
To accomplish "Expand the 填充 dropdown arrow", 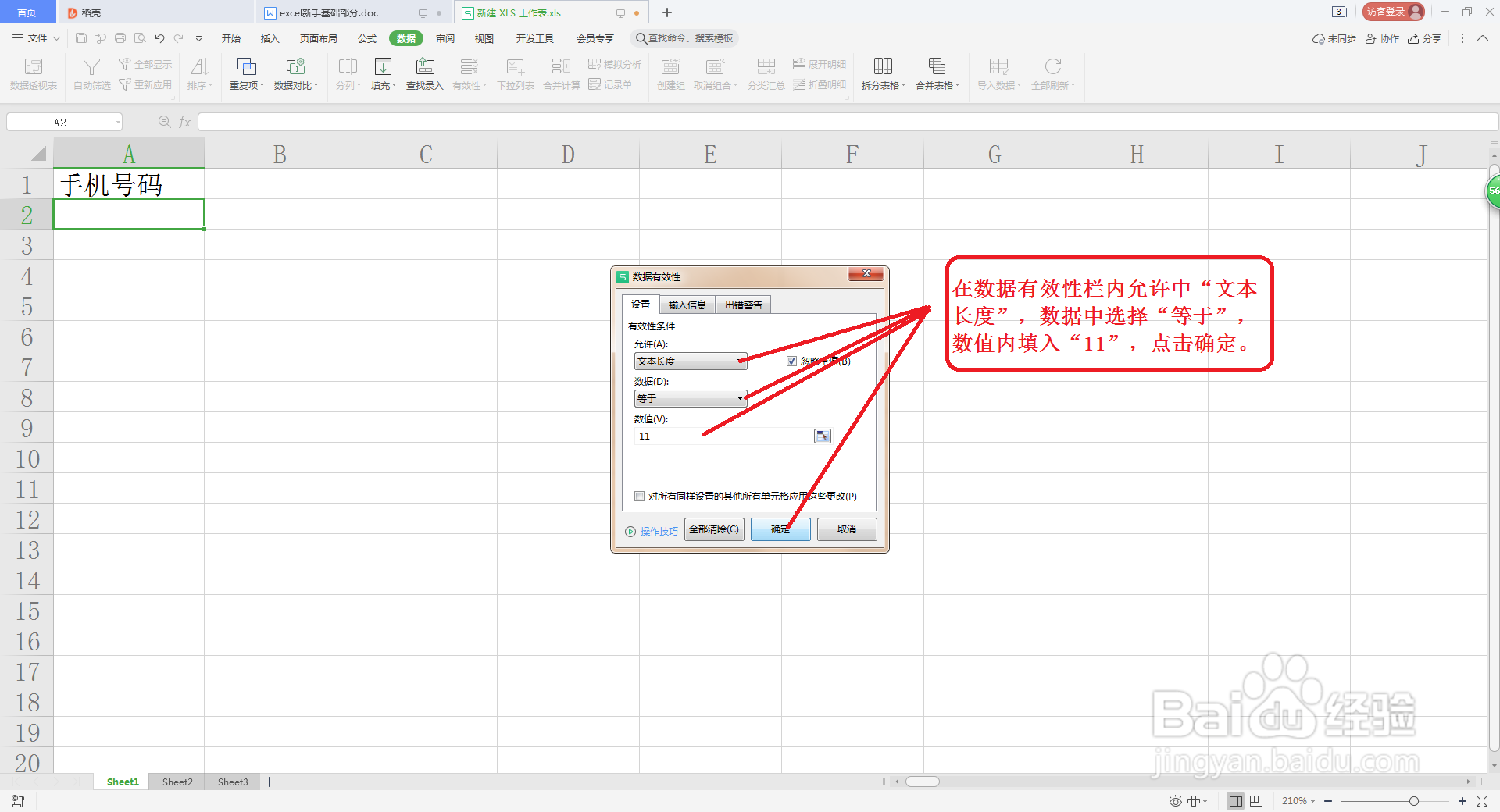I will (392, 86).
